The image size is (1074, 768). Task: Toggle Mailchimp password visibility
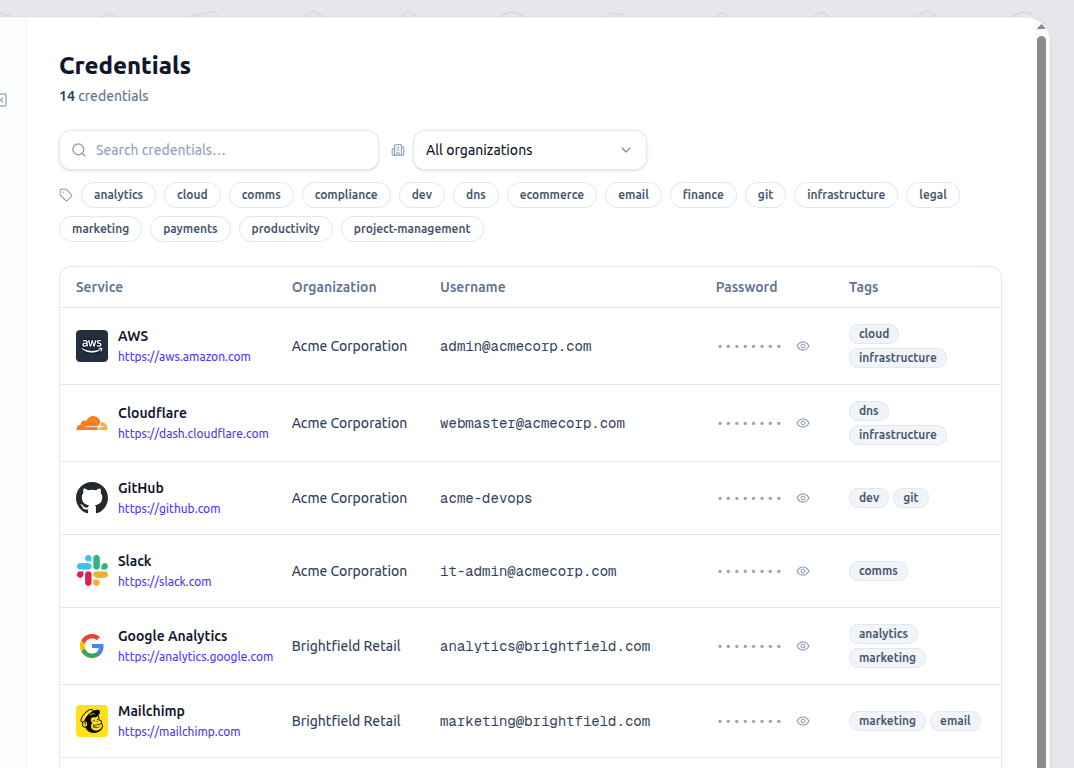pyautogui.click(x=802, y=721)
